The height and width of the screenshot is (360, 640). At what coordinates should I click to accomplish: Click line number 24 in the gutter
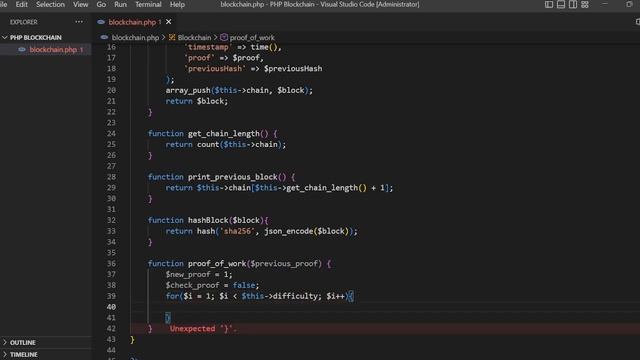[111, 133]
